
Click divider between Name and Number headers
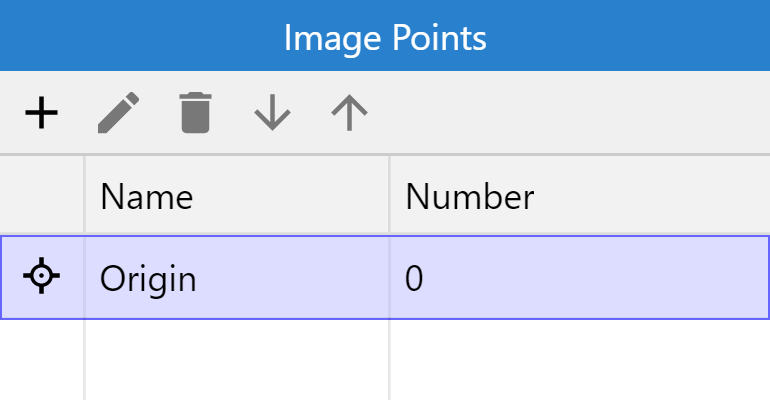click(390, 195)
